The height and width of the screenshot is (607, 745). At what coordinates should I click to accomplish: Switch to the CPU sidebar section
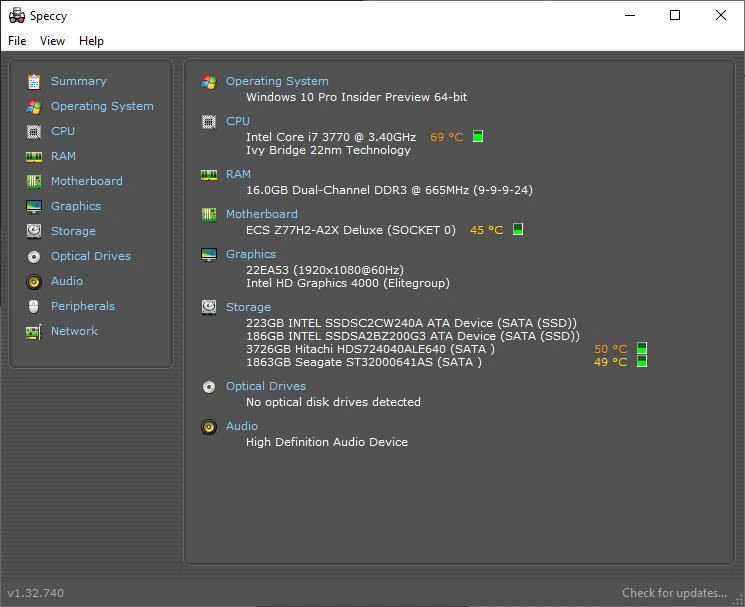click(x=63, y=131)
